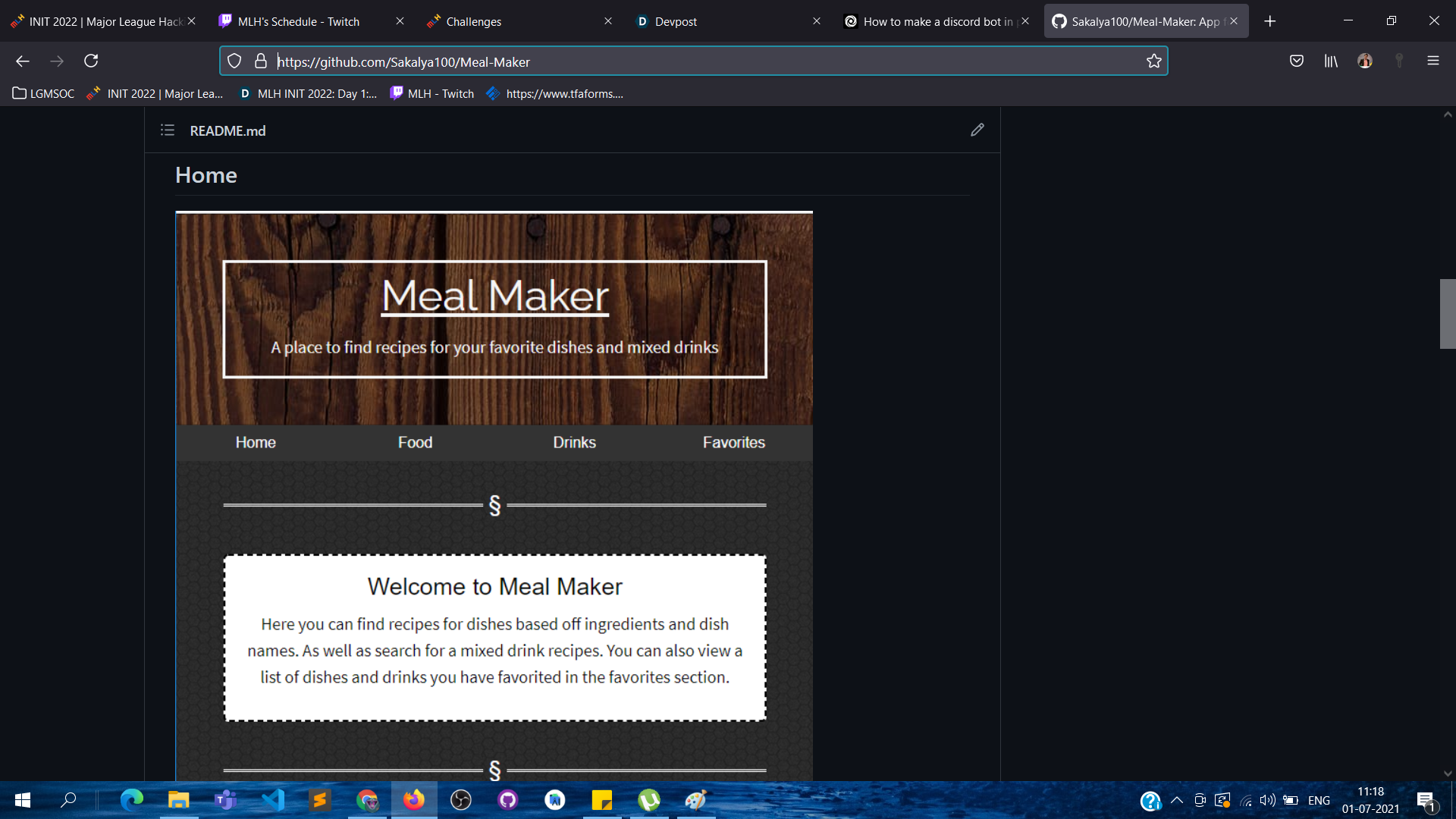Viewport: 1456px width, 819px height.
Task: Switch to the Devpost tab
Action: click(675, 21)
